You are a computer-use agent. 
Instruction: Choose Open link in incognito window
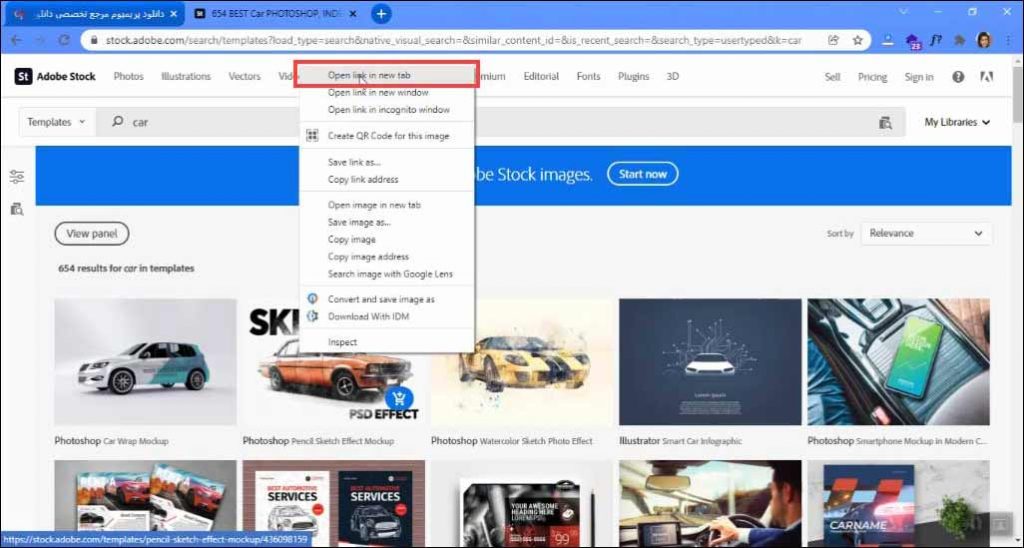pyautogui.click(x=387, y=110)
